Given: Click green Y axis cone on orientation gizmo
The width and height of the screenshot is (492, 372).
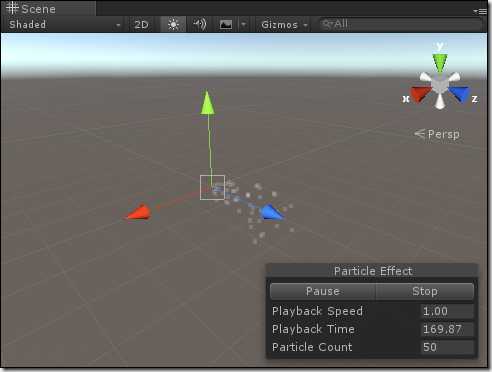Looking at the screenshot, I should coord(440,63).
